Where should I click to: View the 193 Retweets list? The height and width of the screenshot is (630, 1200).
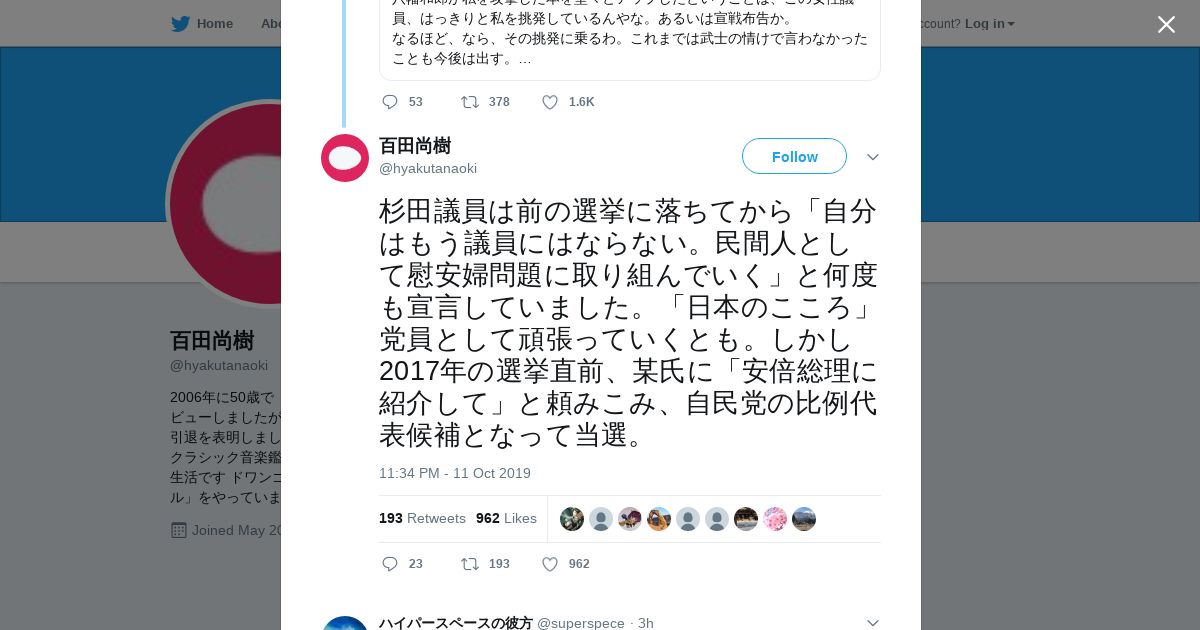[x=422, y=518]
